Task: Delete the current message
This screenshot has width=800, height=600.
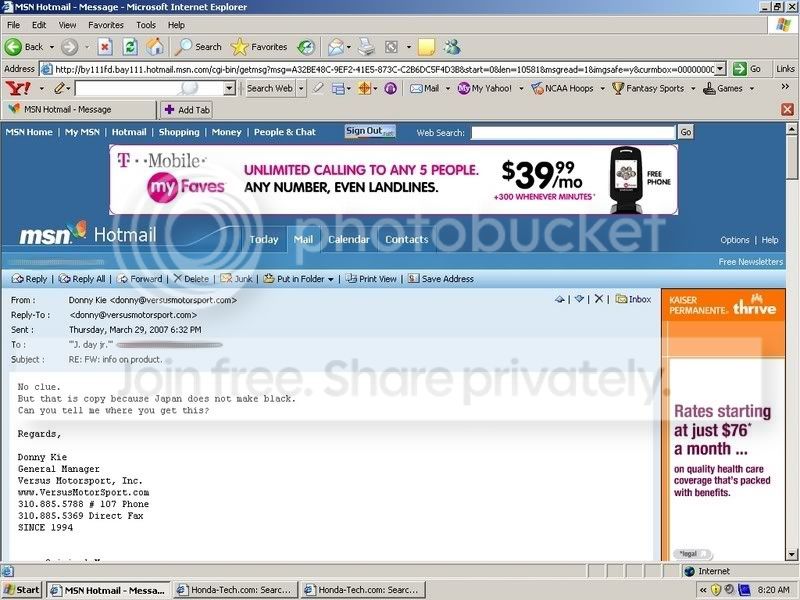Action: 191,279
